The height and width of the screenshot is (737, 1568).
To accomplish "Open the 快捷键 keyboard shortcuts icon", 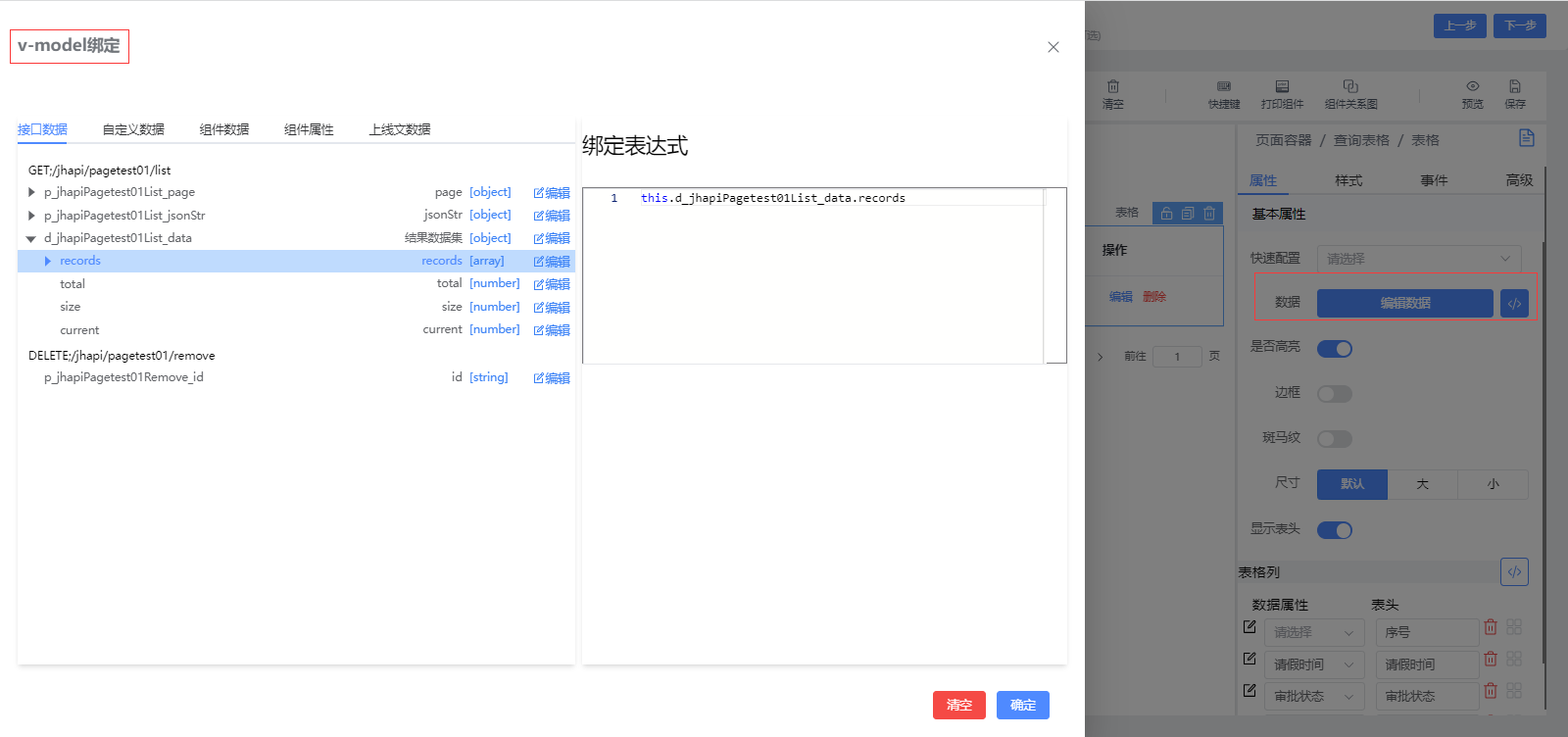I will (x=1224, y=86).
